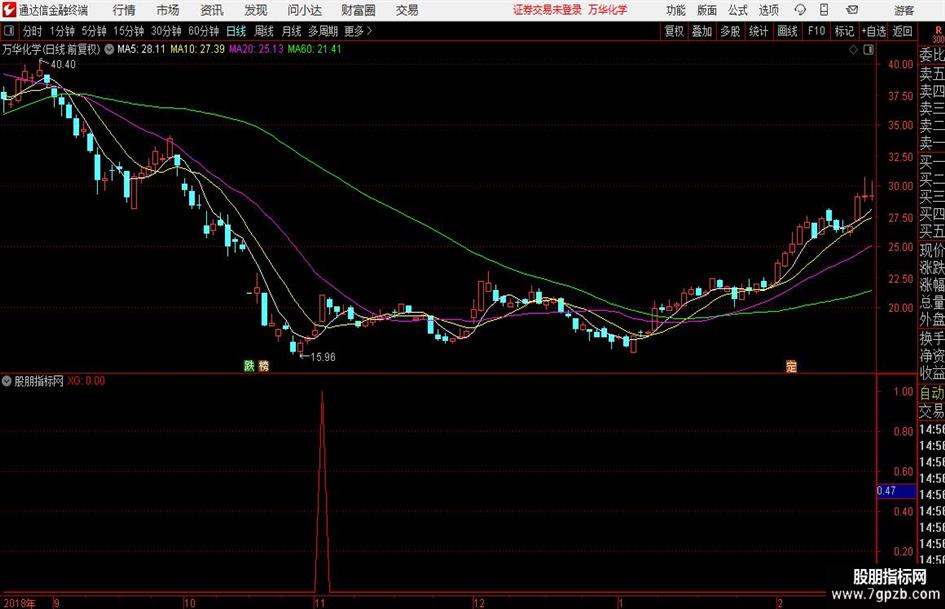The width and height of the screenshot is (945, 609).
Task: Open the 万华化学 main chart dropdown arrow
Action: pos(109,49)
